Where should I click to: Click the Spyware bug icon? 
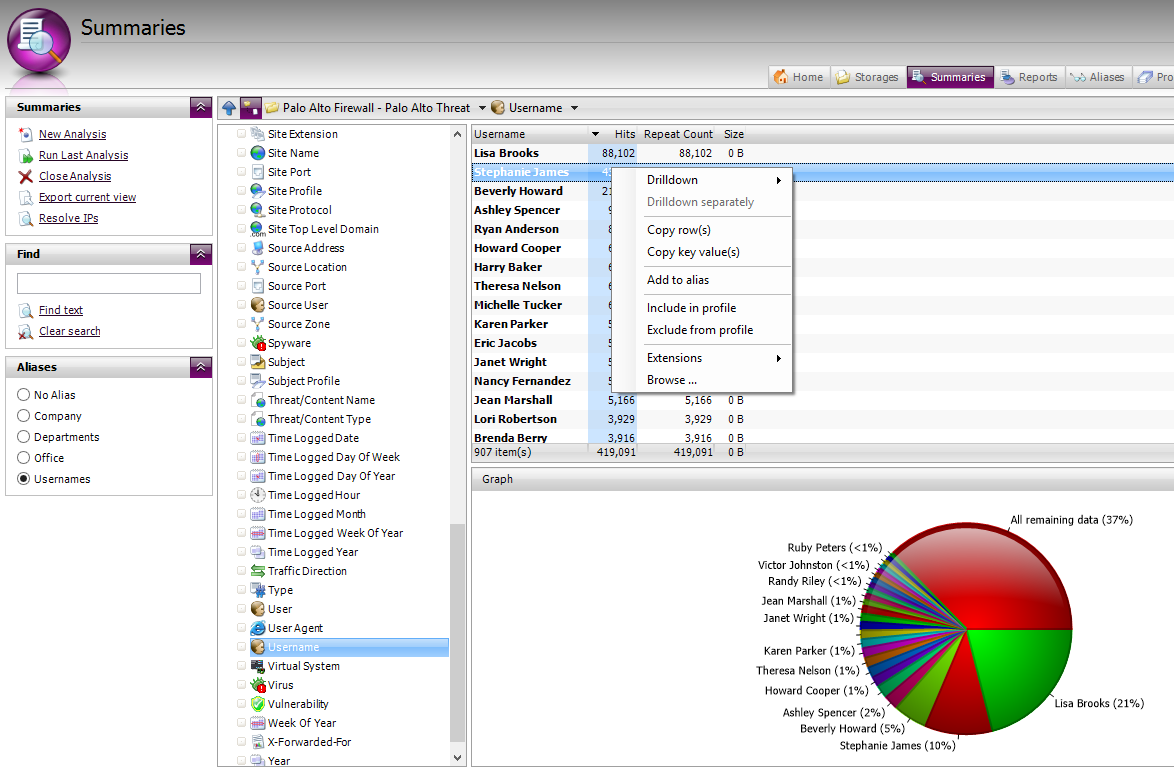click(x=258, y=343)
